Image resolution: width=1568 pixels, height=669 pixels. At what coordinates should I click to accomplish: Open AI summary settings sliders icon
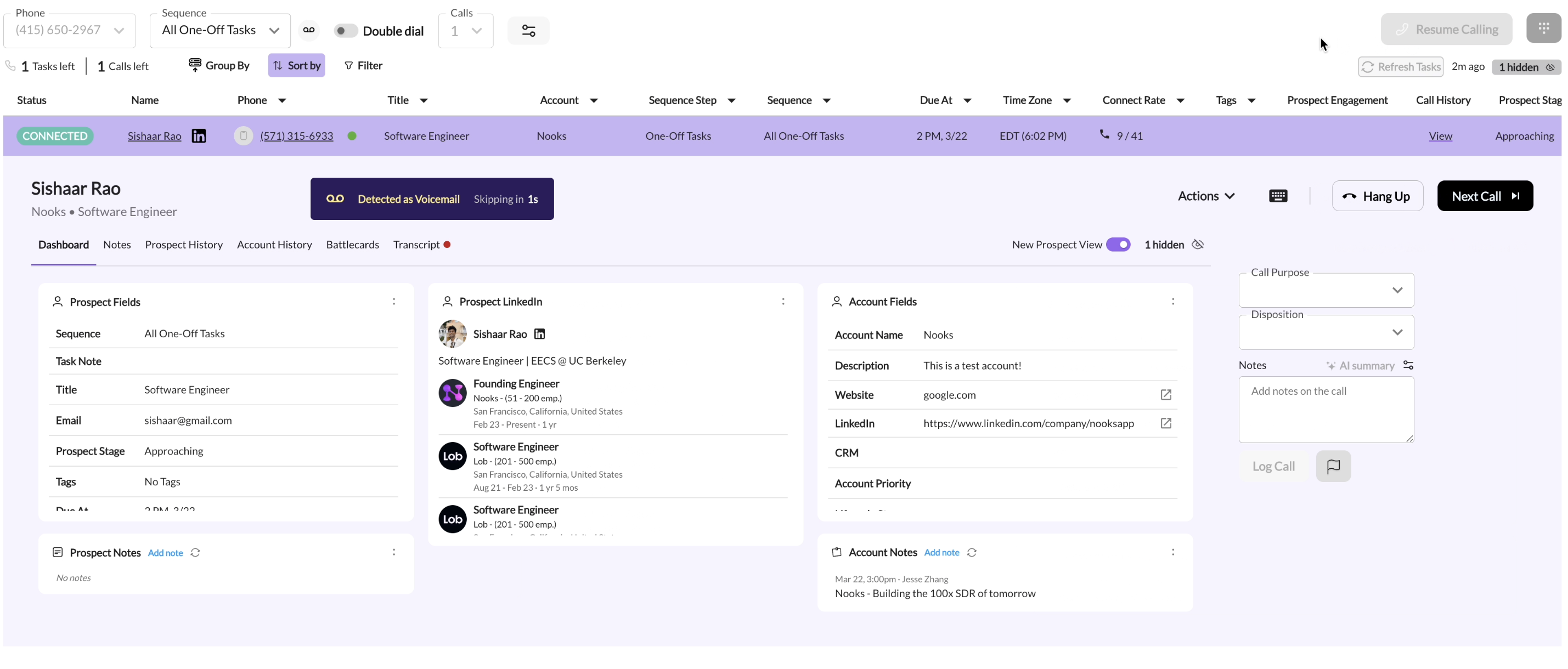point(1408,365)
